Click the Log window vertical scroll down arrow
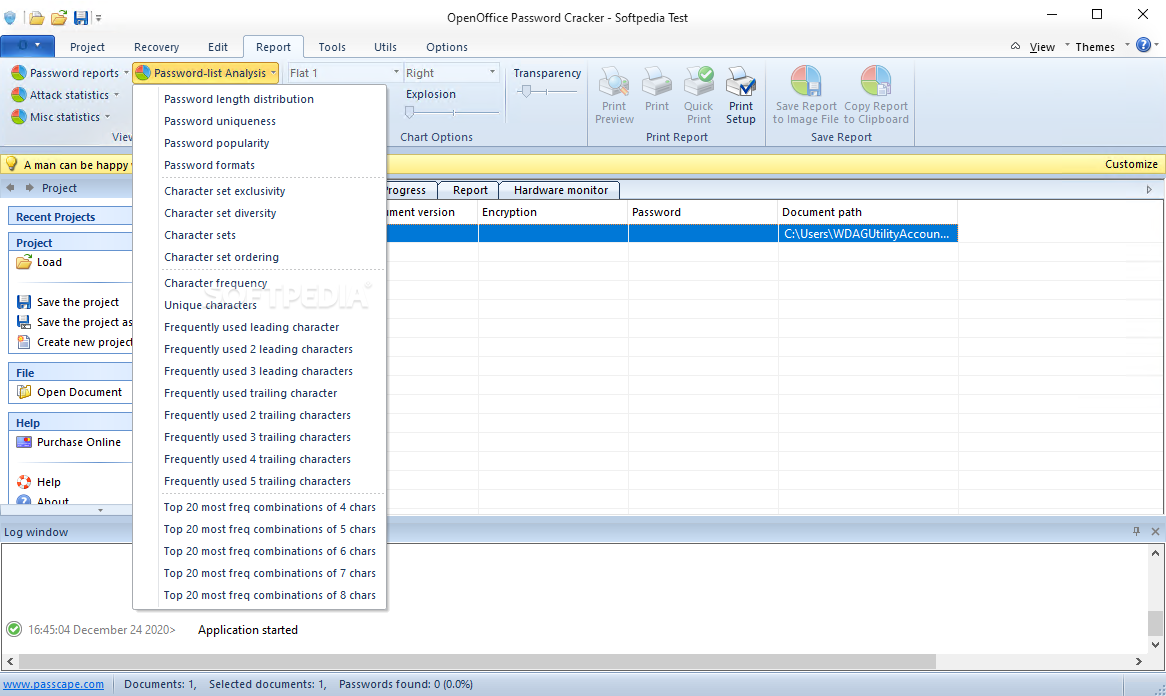 tap(1155, 645)
